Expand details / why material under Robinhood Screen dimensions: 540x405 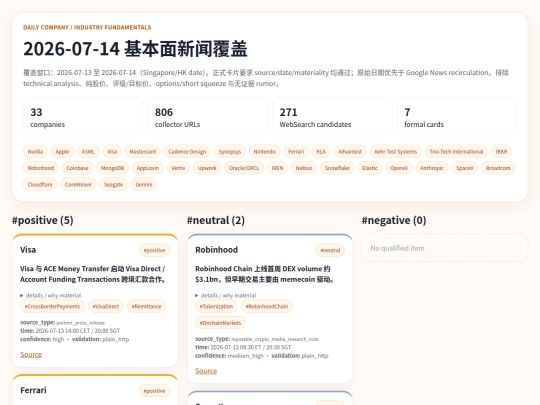click(226, 295)
